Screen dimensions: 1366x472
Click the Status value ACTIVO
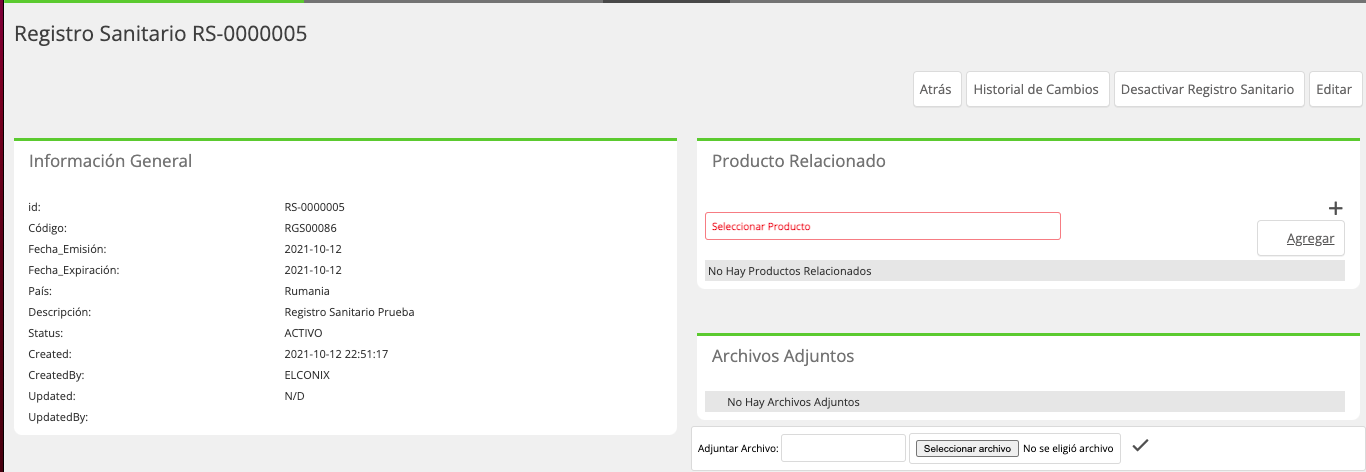point(303,333)
